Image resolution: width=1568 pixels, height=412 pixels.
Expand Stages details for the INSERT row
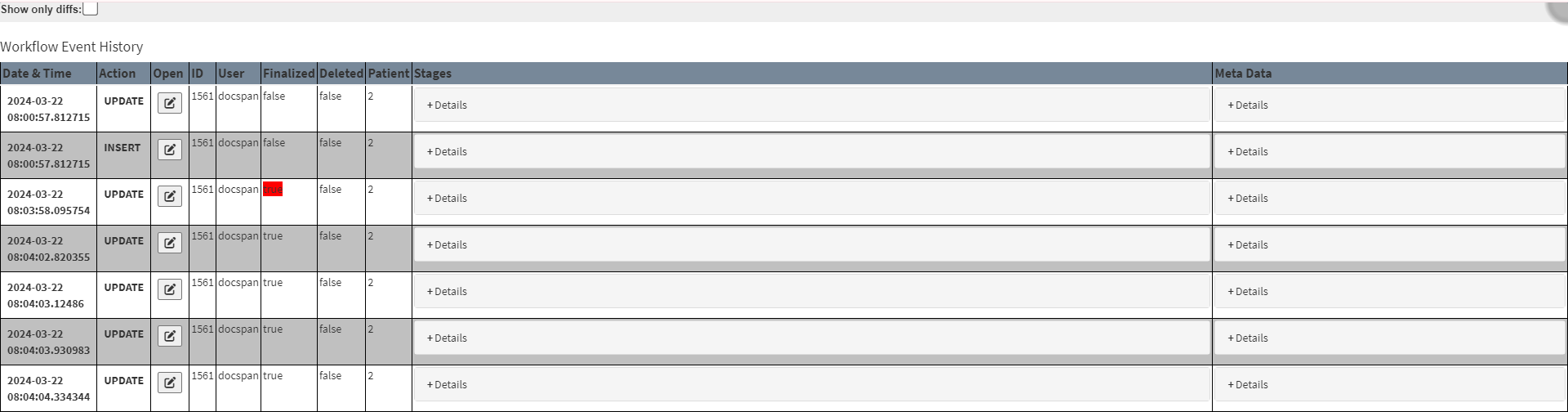click(447, 152)
